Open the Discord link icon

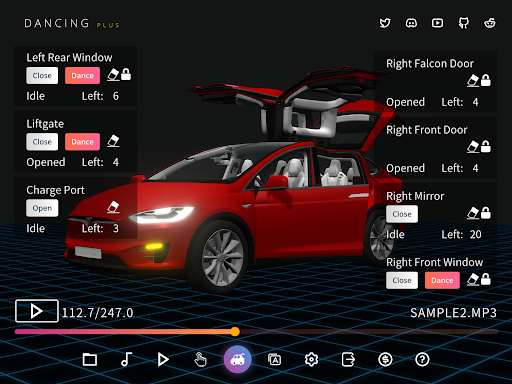click(x=411, y=23)
